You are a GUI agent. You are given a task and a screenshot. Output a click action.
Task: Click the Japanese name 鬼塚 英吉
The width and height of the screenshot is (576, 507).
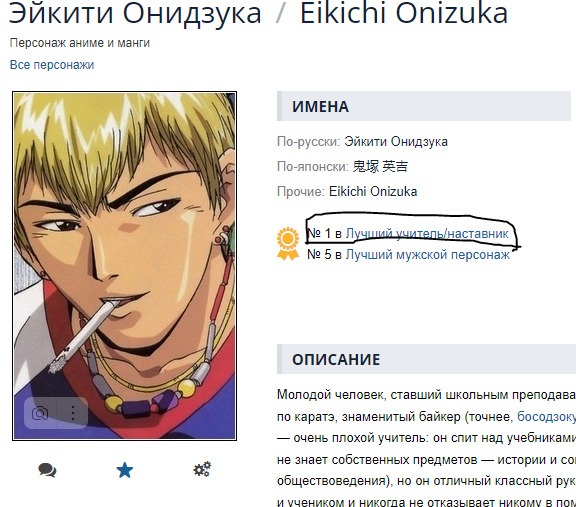click(380, 166)
